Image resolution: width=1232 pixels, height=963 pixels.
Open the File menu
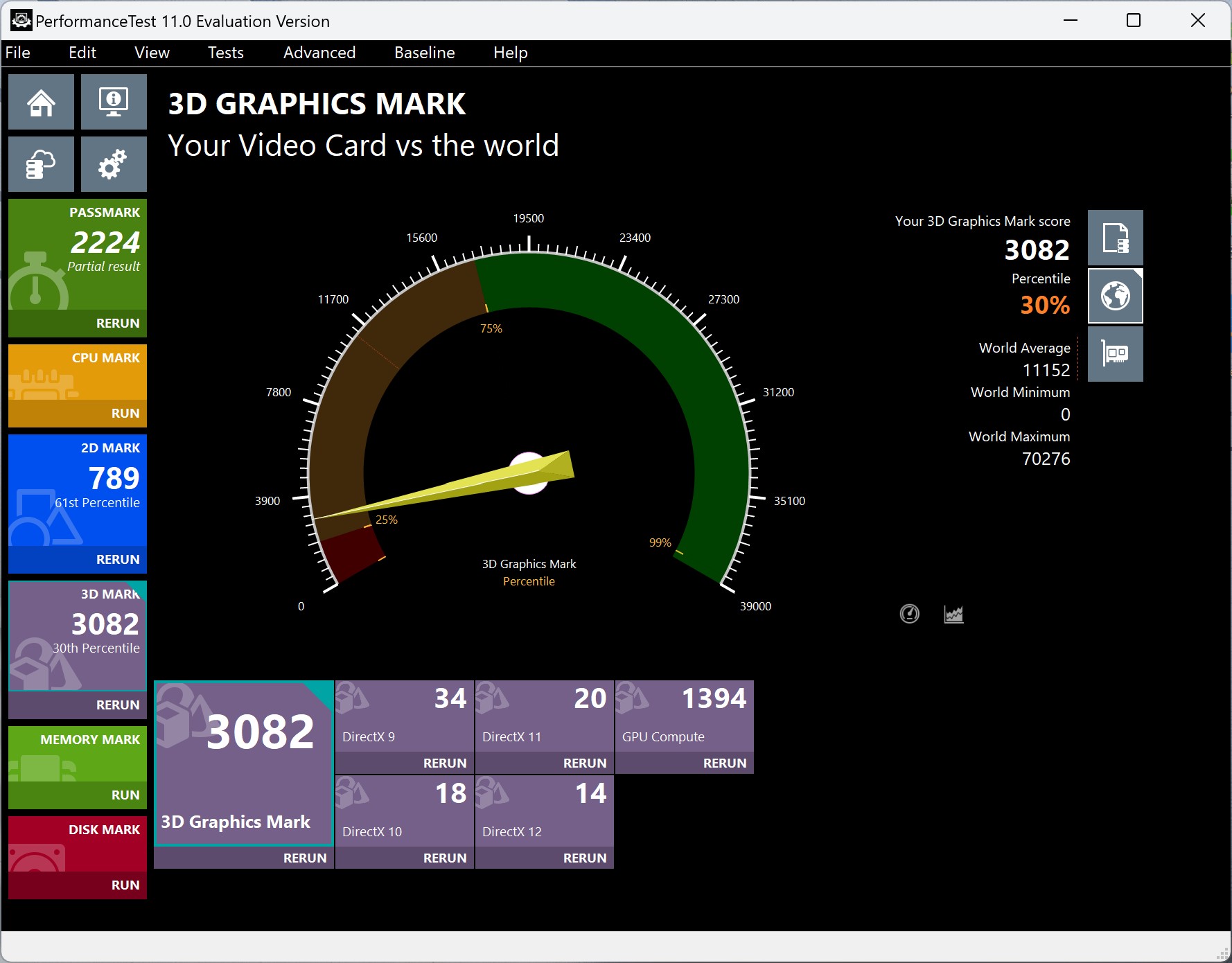[x=18, y=53]
